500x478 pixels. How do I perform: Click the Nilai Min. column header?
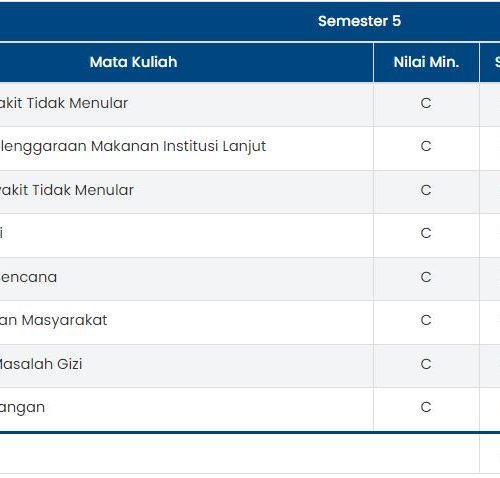tap(426, 62)
